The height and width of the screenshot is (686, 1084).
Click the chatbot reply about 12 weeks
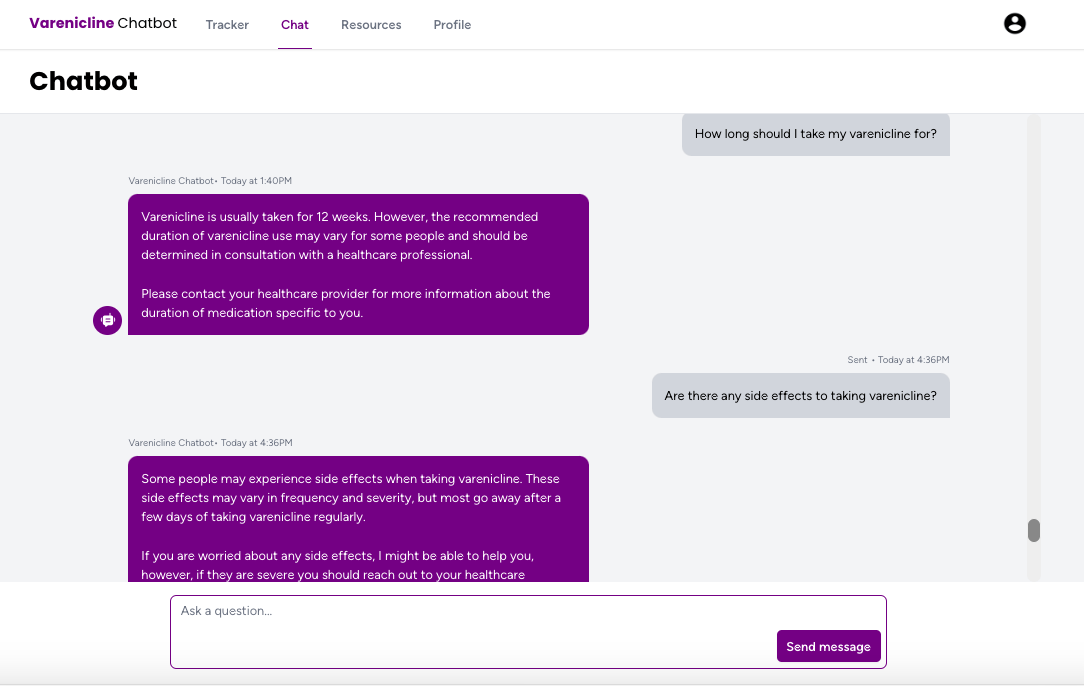pyautogui.click(x=358, y=264)
